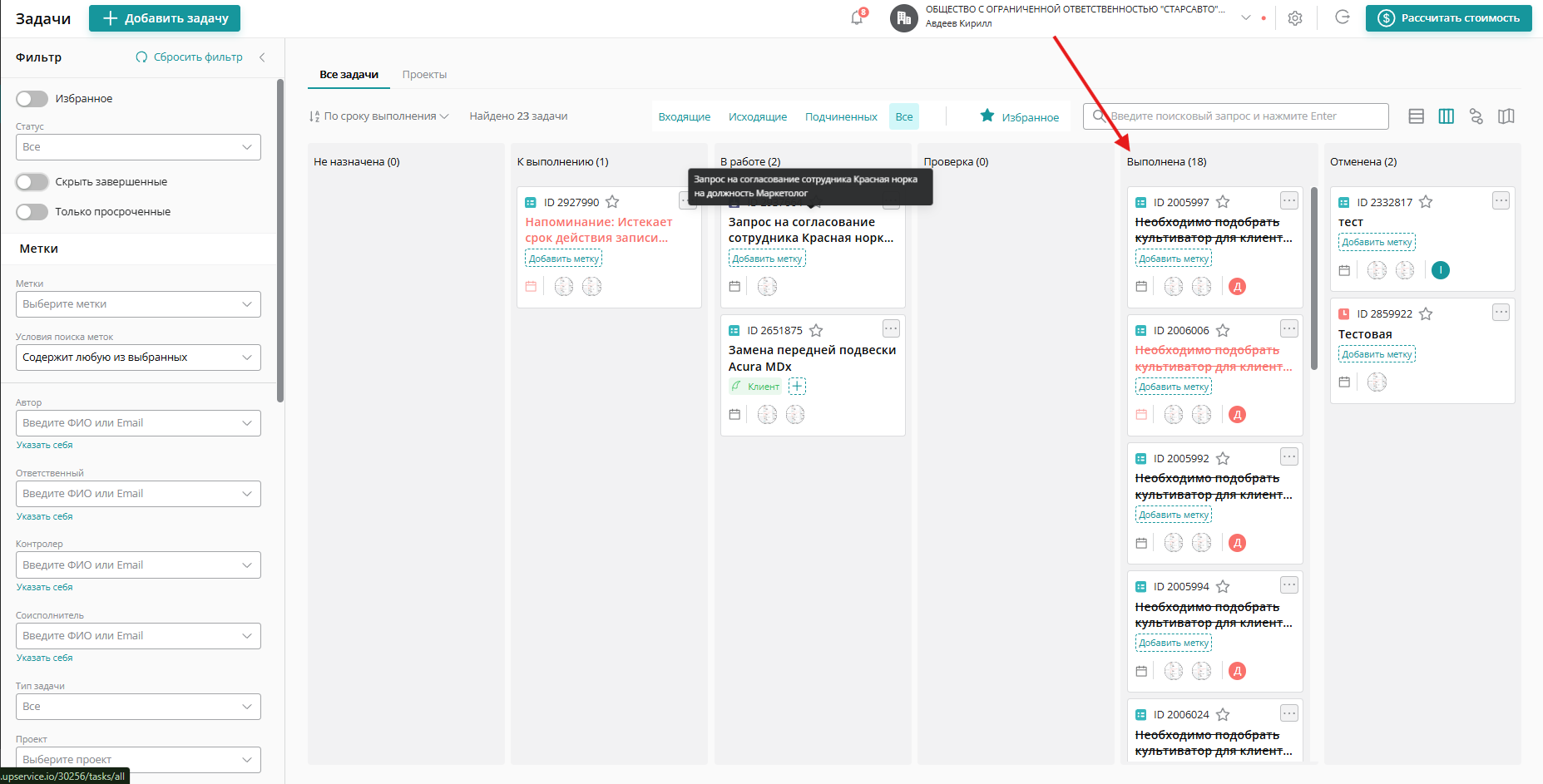Toggle the Избранное filter switch
Screen dimensions: 1543x784
pos(32,99)
